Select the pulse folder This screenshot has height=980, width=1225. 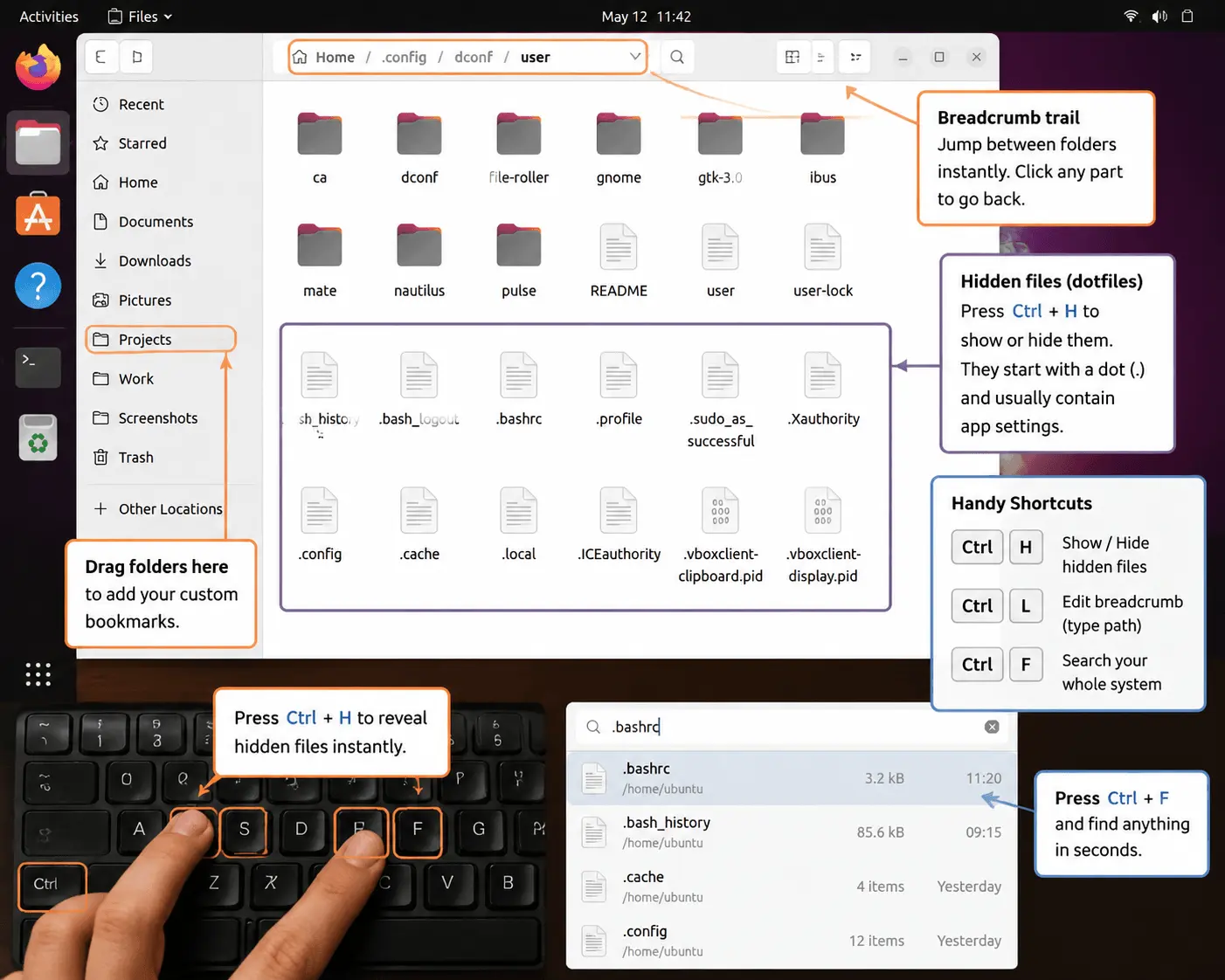(519, 260)
